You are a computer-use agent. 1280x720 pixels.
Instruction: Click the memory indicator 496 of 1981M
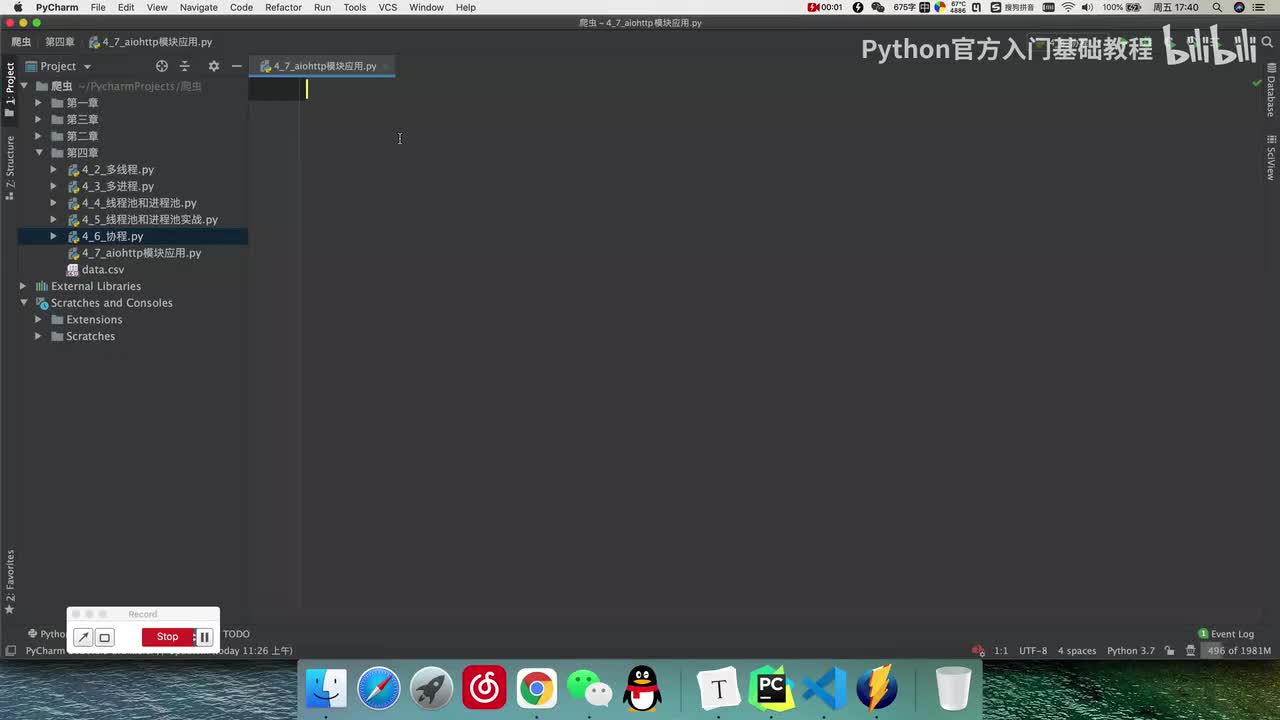[1238, 651]
